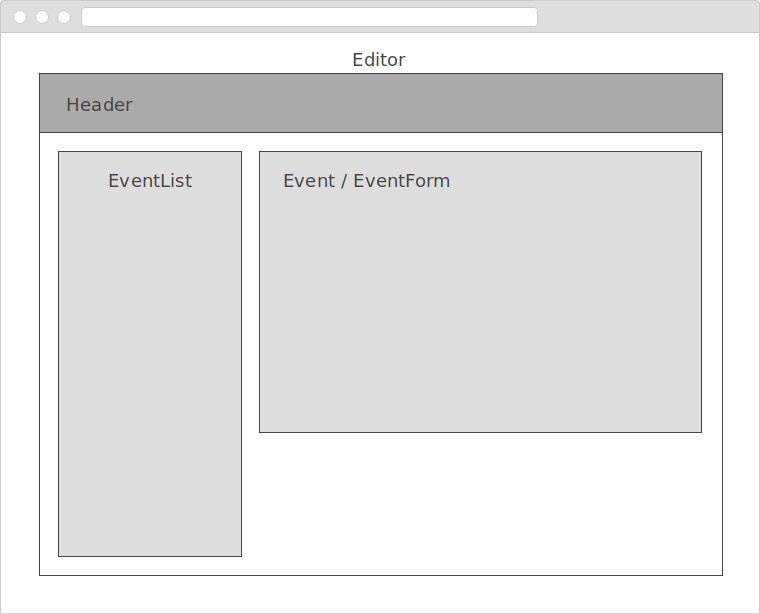Click the second window control circle
Screen dimensions: 760x614
pyautogui.click(x=42, y=17)
